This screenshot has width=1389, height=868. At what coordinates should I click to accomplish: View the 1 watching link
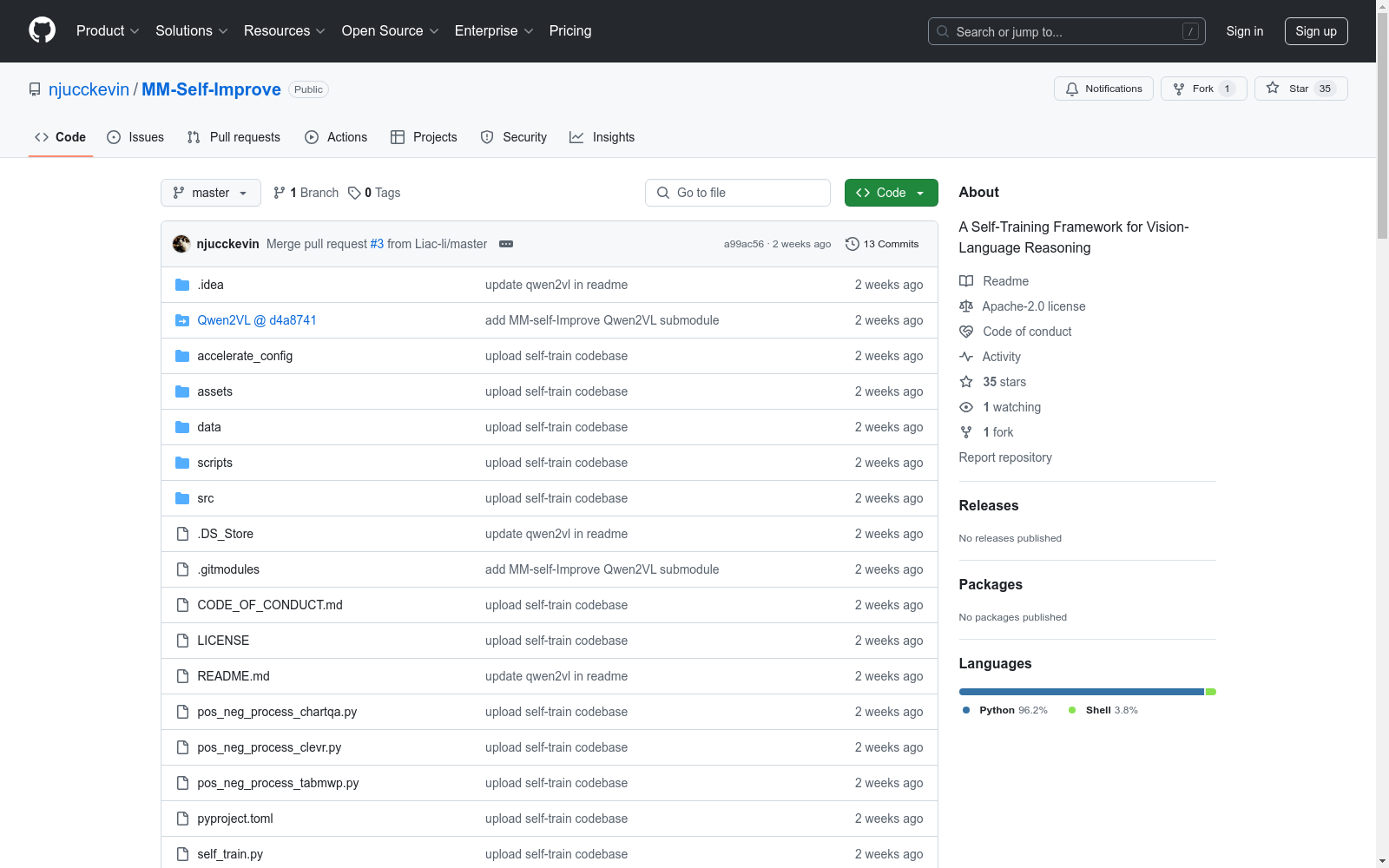(1000, 407)
